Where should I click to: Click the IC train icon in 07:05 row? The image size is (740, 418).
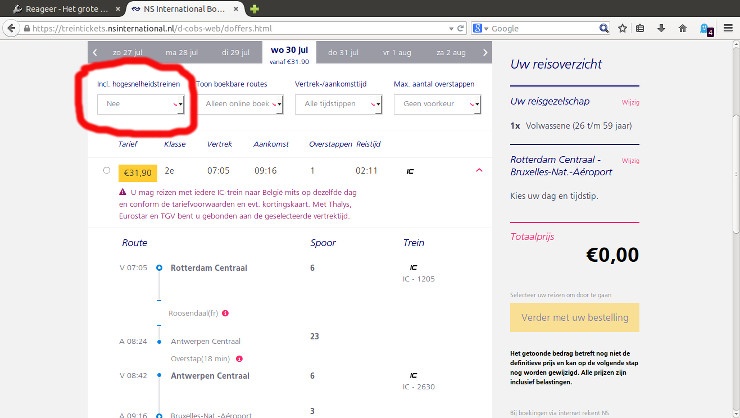point(410,171)
